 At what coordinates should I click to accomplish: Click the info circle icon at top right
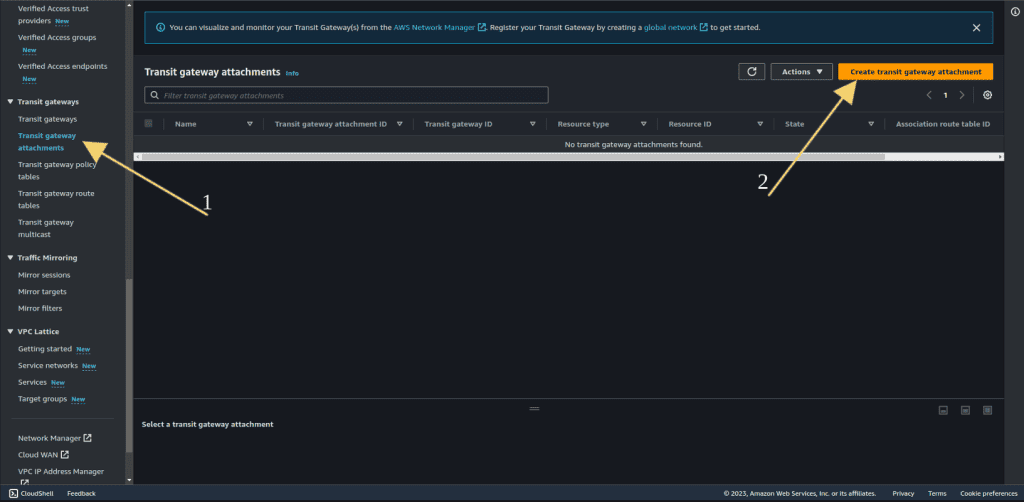tap(1015, 12)
